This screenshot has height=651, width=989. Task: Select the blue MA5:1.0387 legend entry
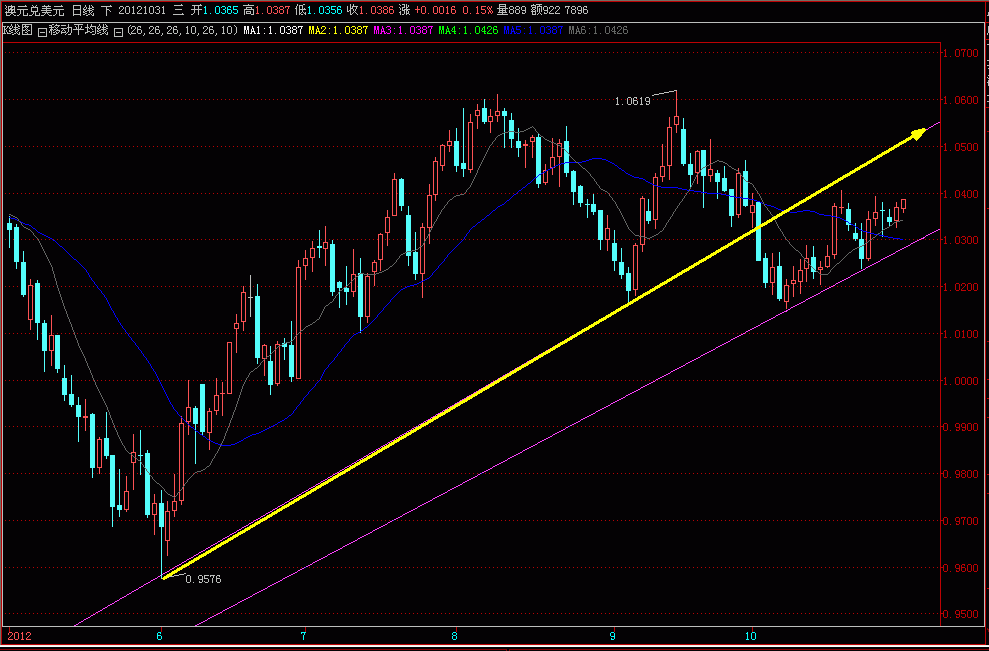[533, 30]
